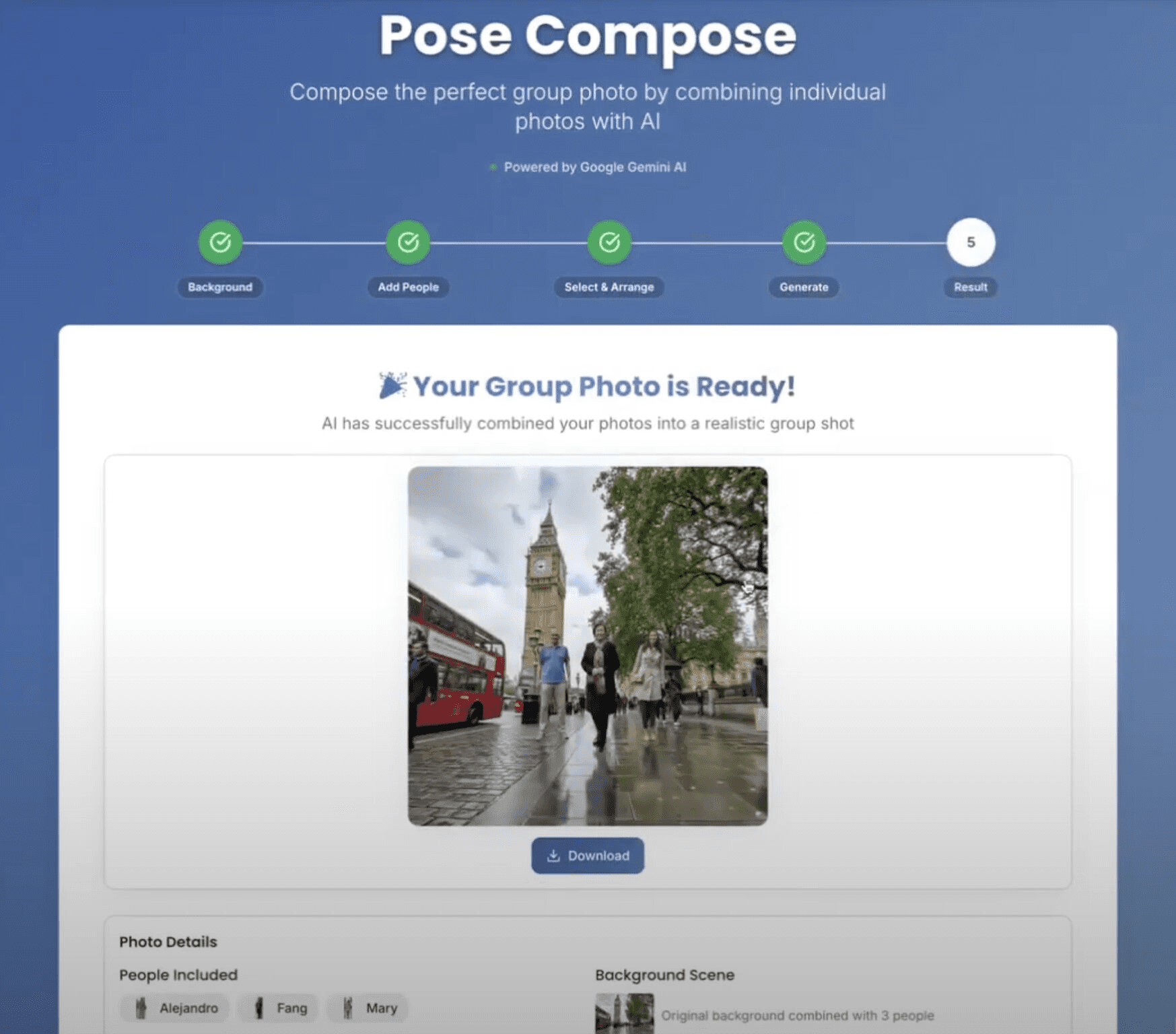Click the Background step checkmark circle
The width and height of the screenshot is (1176, 1034).
point(220,242)
